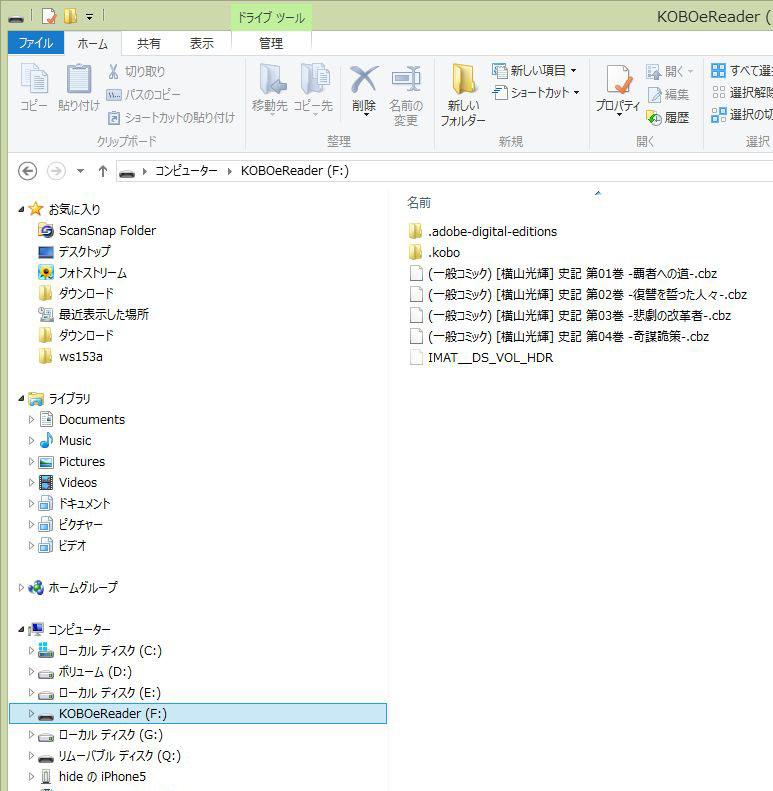Click the up one level arrow
This screenshot has width=773, height=791.
tap(102, 172)
